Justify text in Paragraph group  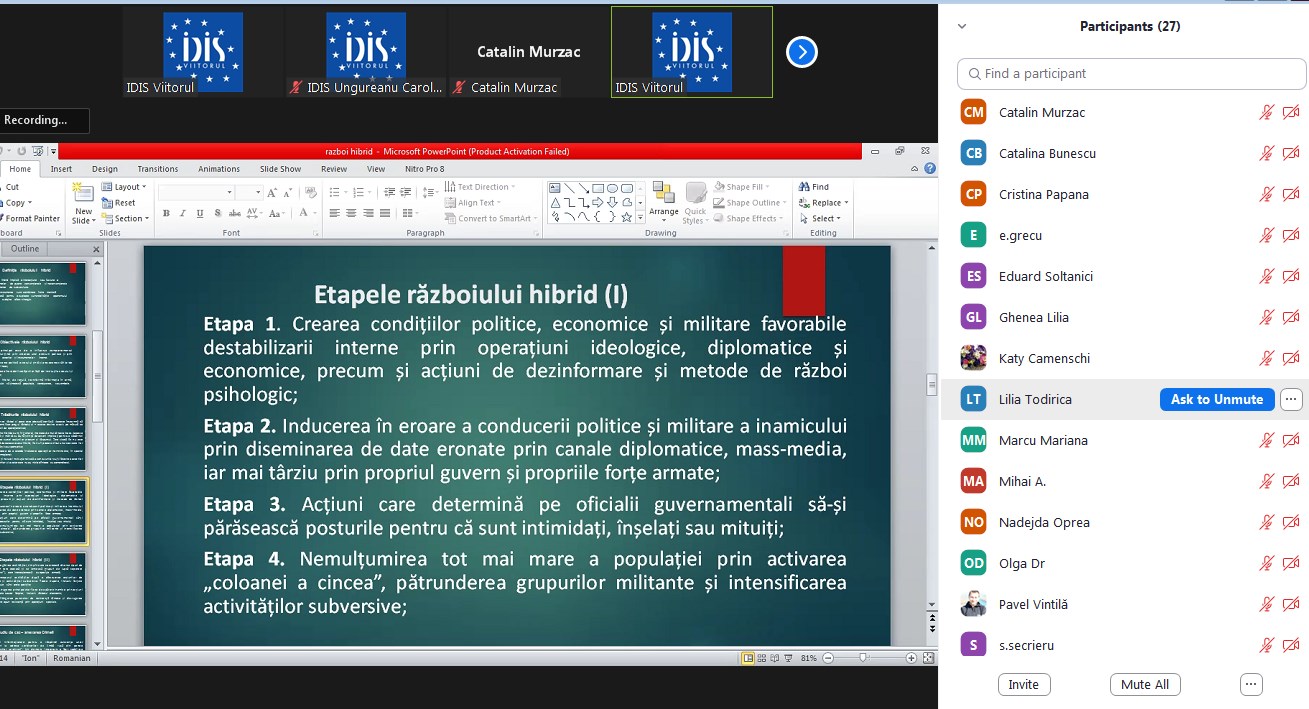click(384, 213)
